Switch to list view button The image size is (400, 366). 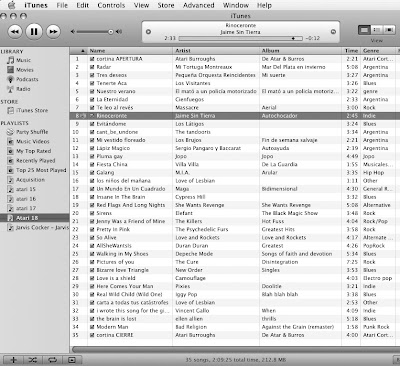[364, 30]
